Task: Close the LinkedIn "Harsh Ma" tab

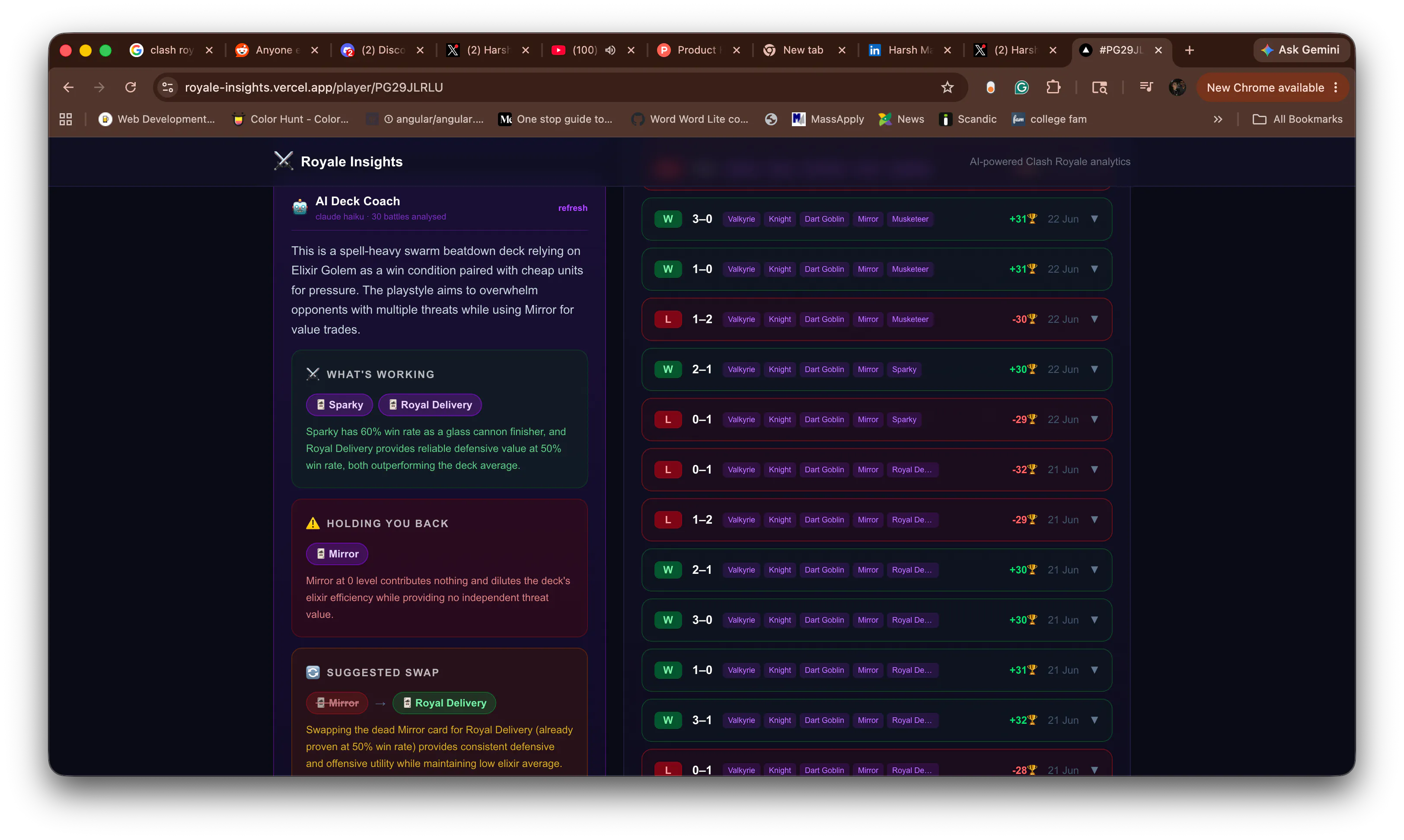Action: (947, 50)
